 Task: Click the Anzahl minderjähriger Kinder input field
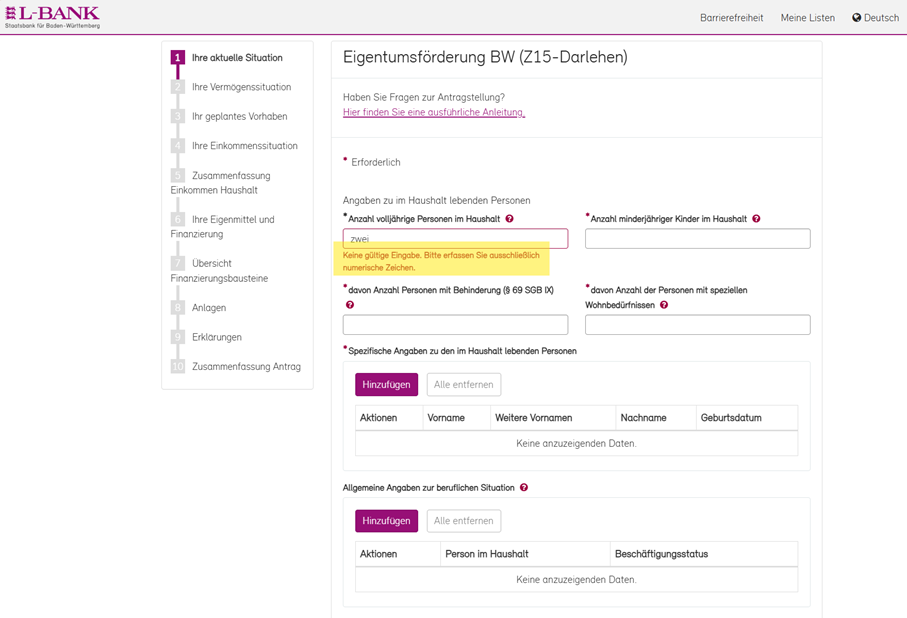coord(697,239)
